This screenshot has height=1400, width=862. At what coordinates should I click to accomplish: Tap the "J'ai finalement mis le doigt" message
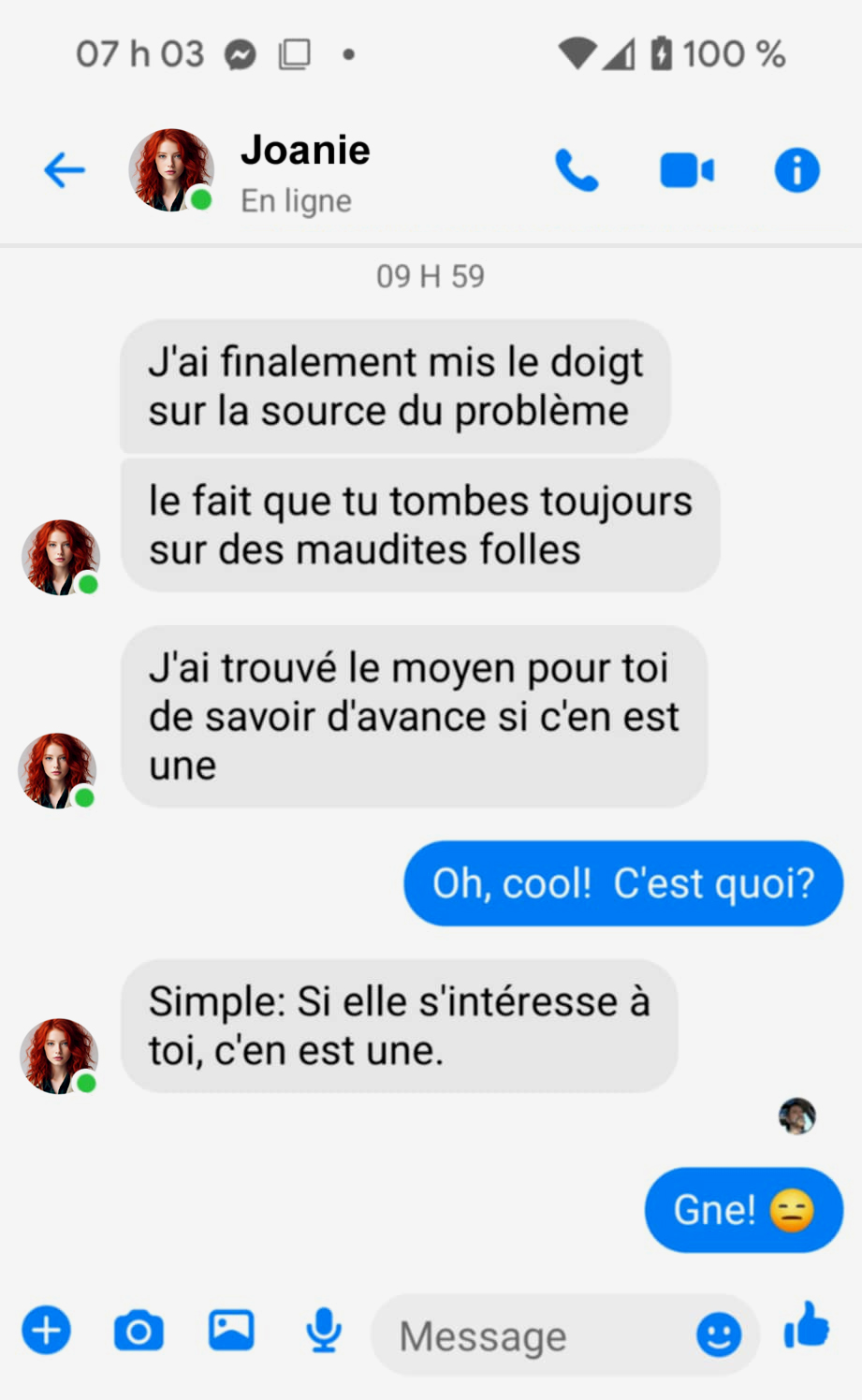tap(394, 386)
